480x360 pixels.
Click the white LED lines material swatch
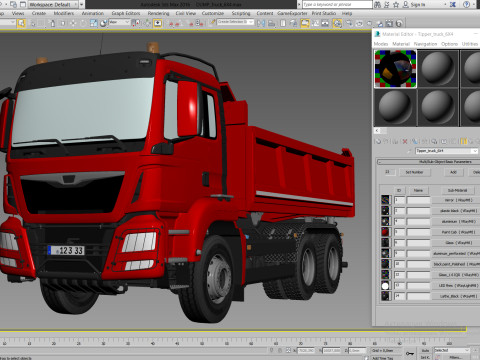pyautogui.click(x=385, y=285)
